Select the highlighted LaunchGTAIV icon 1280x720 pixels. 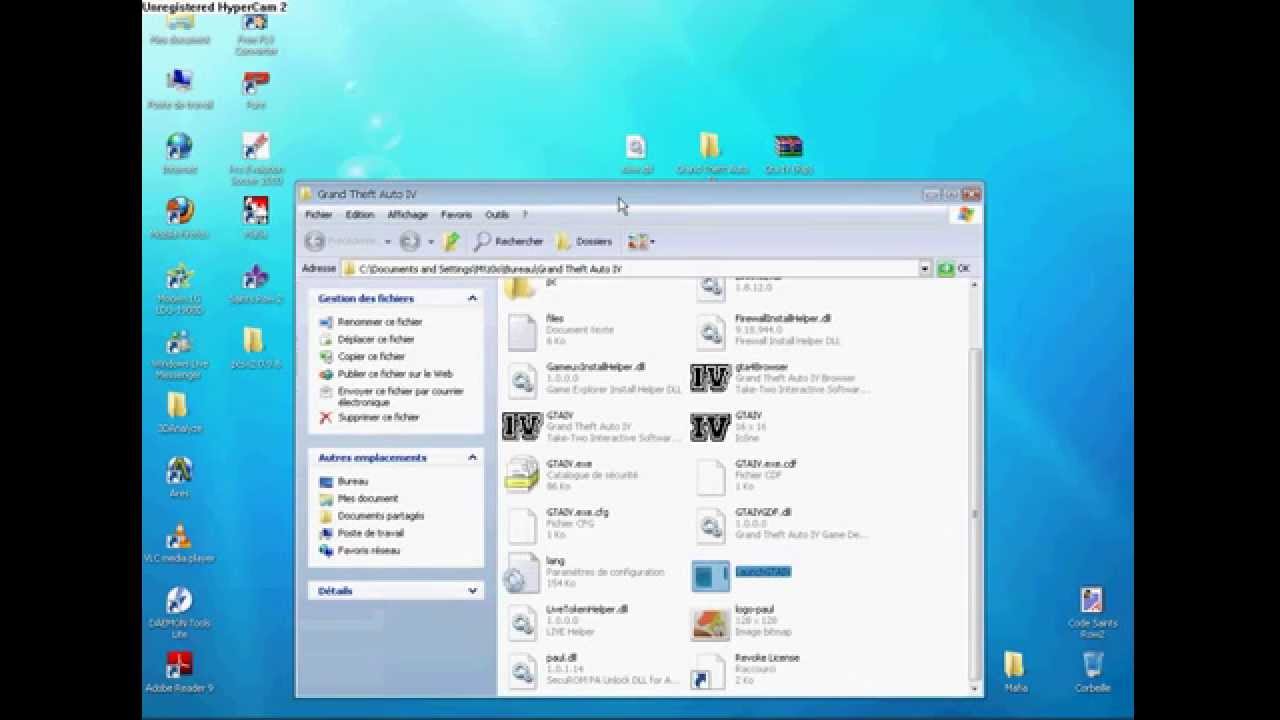tap(710, 575)
